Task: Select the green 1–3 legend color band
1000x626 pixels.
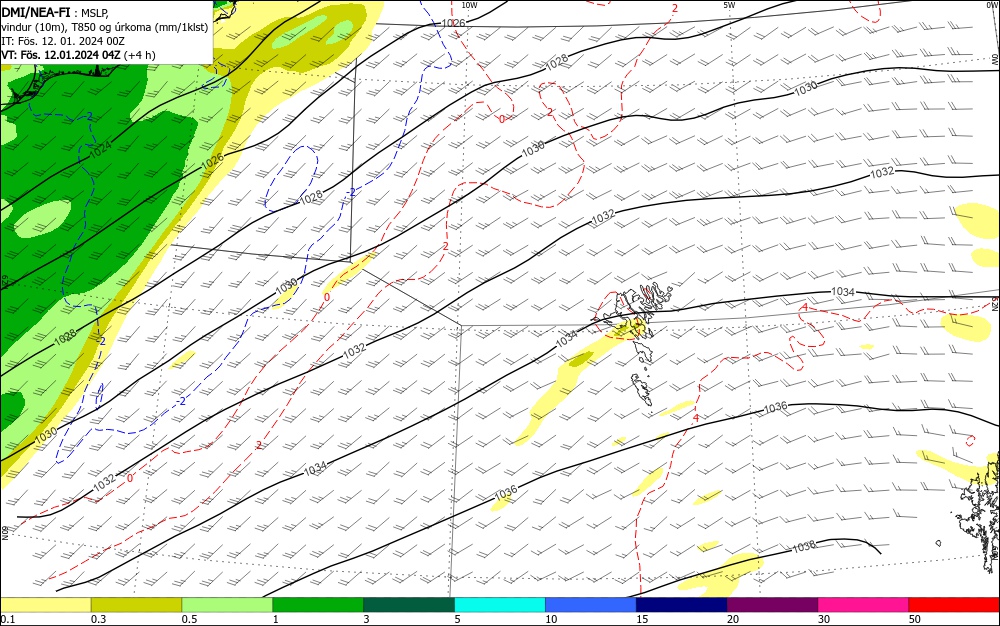Action: (x=318, y=605)
